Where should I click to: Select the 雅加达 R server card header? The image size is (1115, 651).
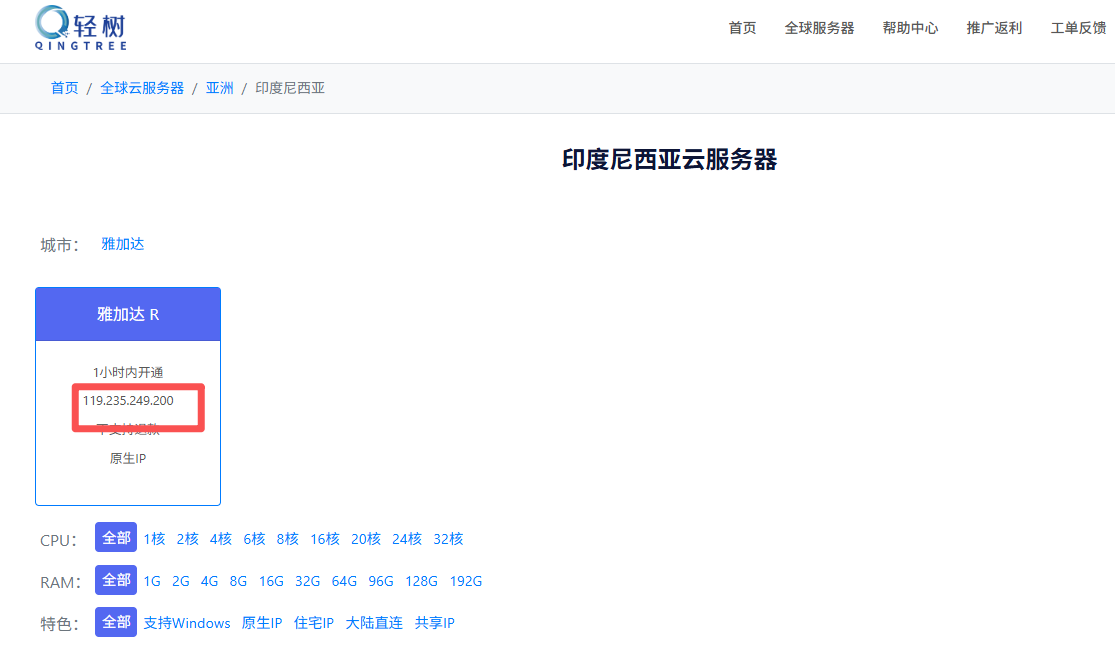pyautogui.click(x=128, y=314)
